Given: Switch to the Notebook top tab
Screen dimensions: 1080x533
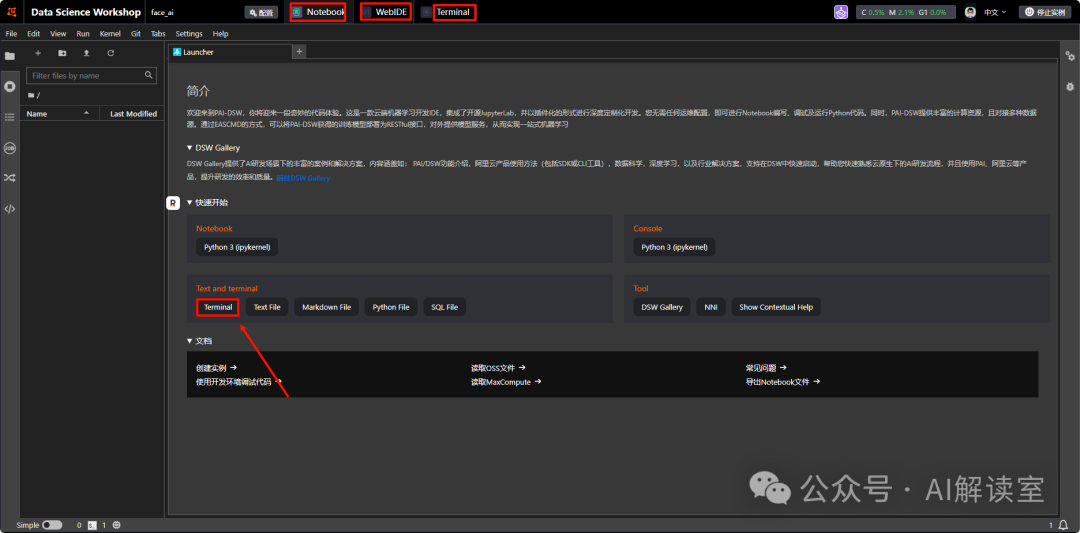Looking at the screenshot, I should tap(318, 12).
